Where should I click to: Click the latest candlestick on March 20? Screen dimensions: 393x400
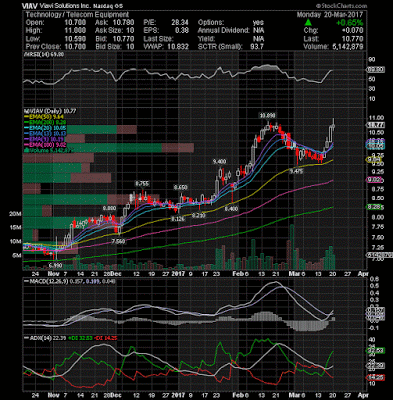pos(333,126)
